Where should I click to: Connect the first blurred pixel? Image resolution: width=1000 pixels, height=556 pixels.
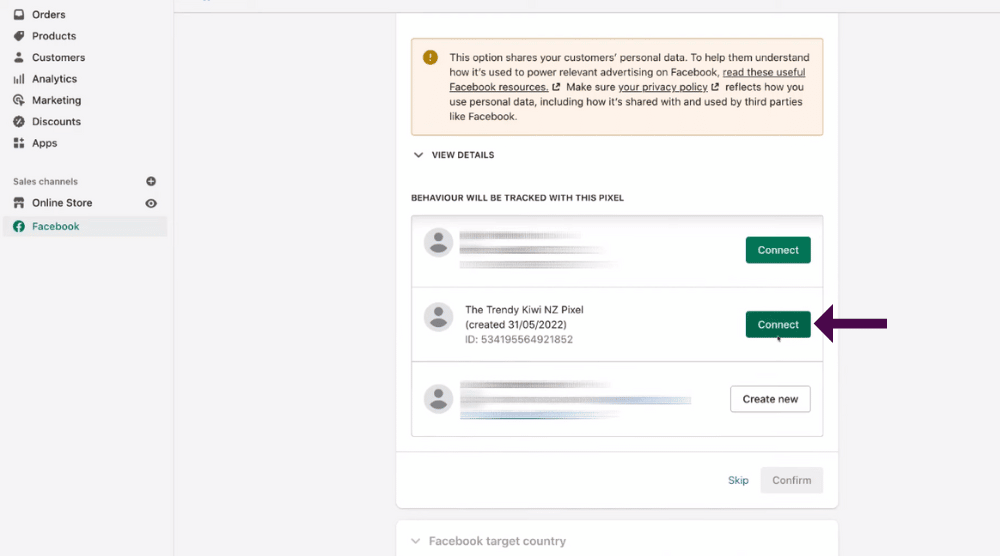[778, 250]
